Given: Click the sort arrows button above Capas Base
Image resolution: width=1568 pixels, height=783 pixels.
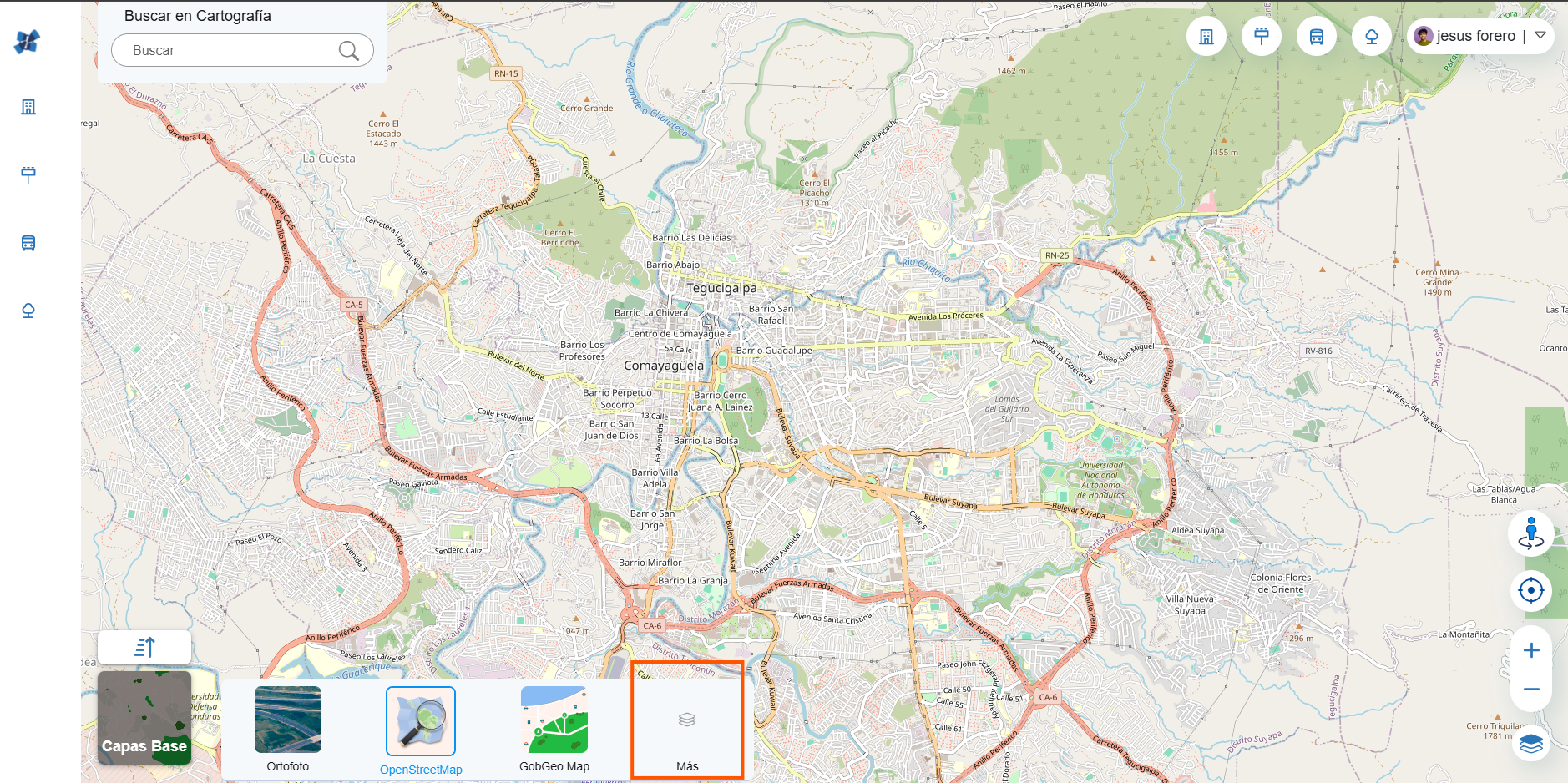Looking at the screenshot, I should tap(144, 647).
